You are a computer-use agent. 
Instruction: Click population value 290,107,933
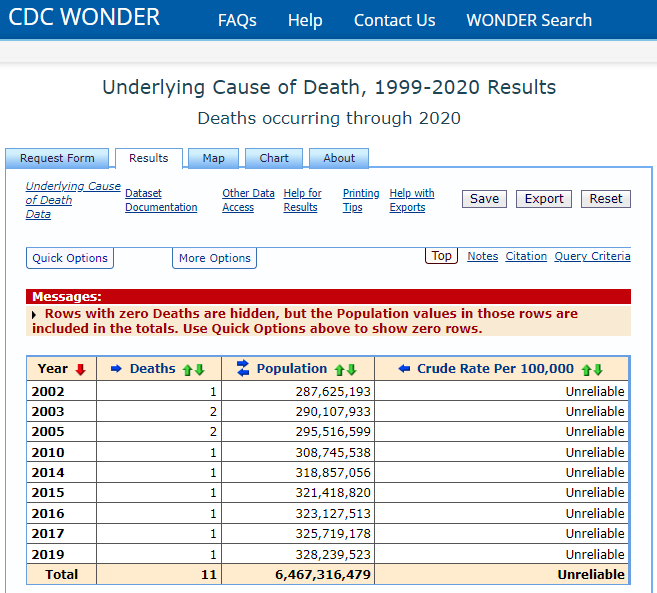pos(333,412)
